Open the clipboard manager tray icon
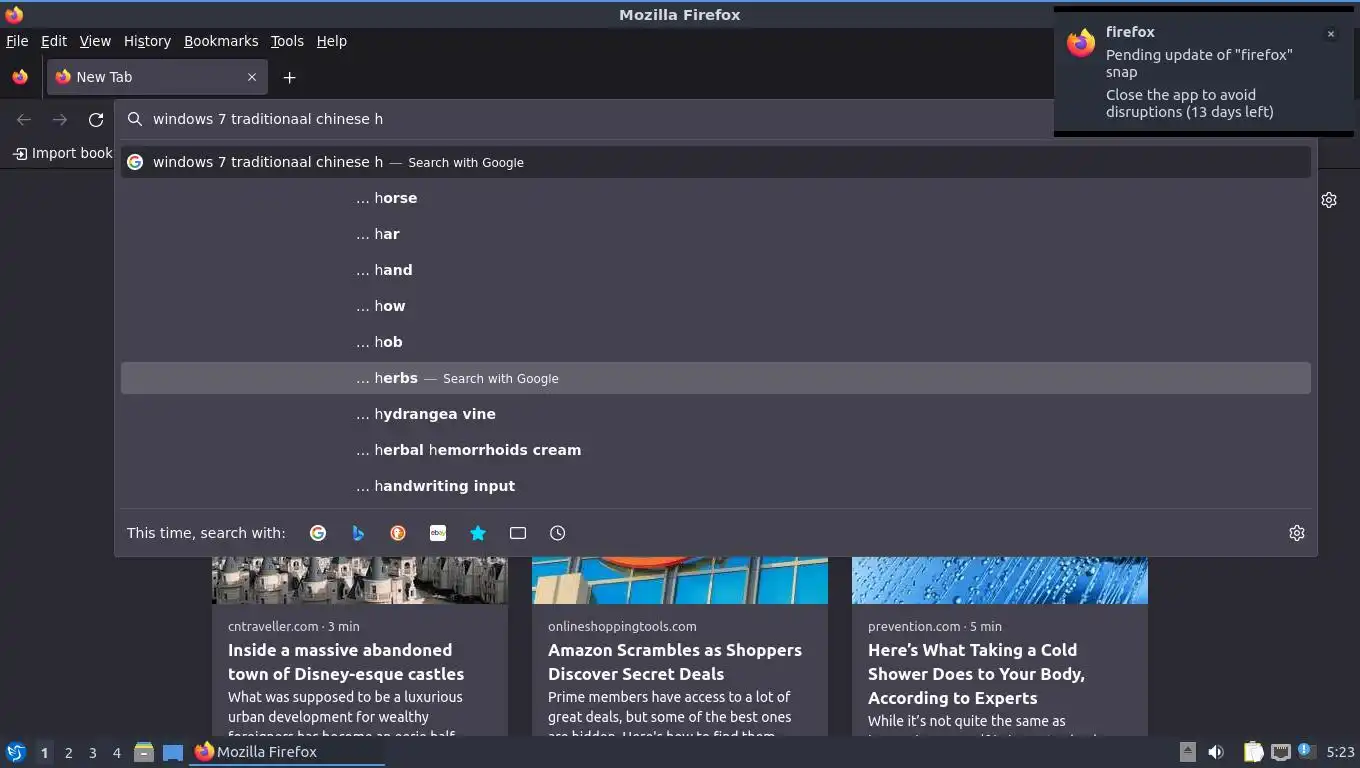1360x768 pixels. point(1253,752)
